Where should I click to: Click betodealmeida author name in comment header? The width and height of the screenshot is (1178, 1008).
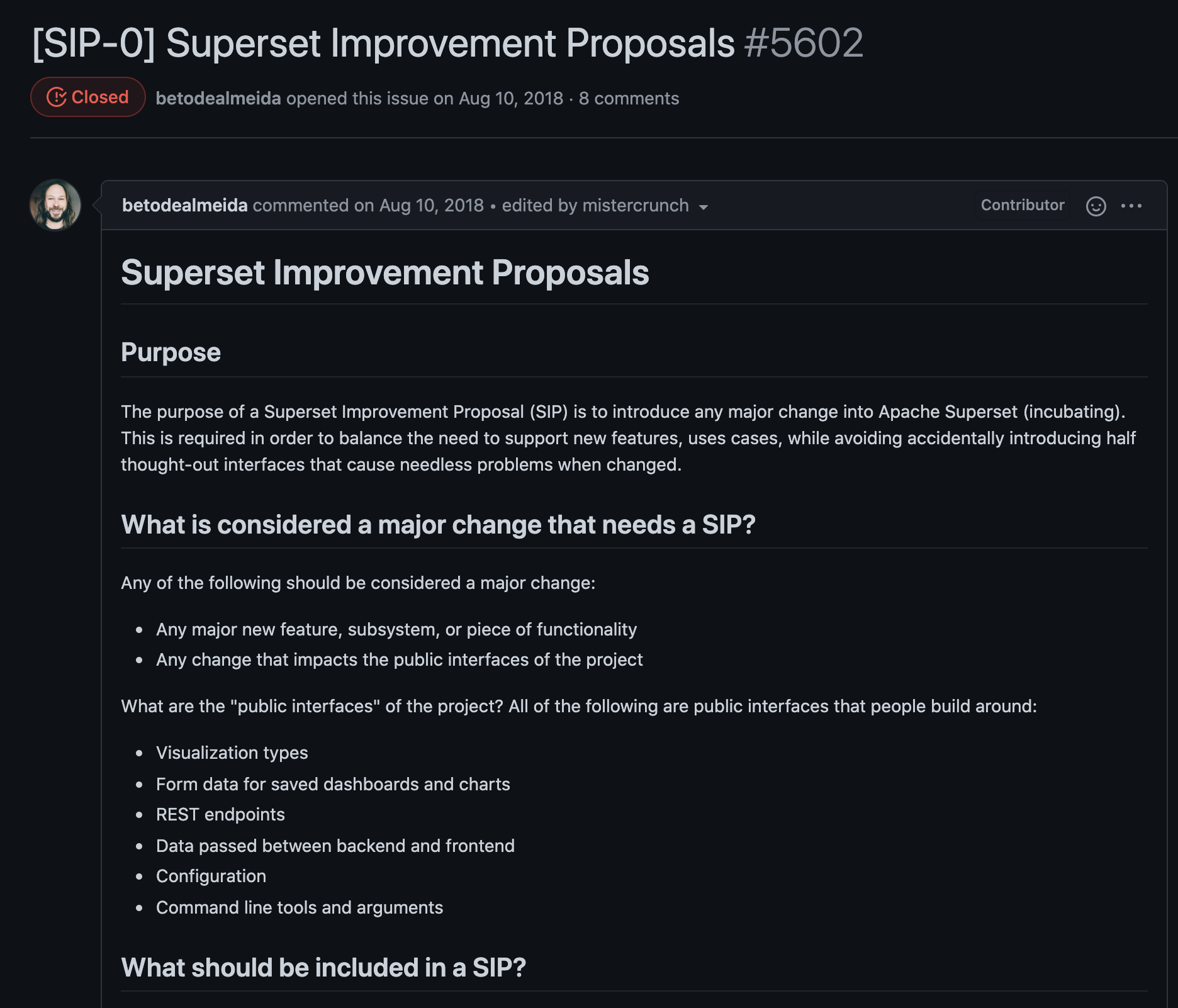coord(184,205)
